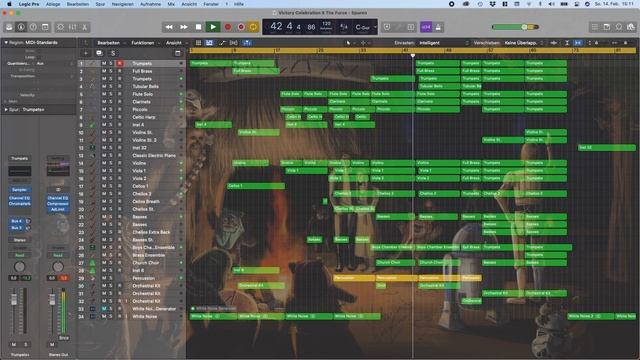
Task: Click the Capture Recording button
Action: point(241,27)
